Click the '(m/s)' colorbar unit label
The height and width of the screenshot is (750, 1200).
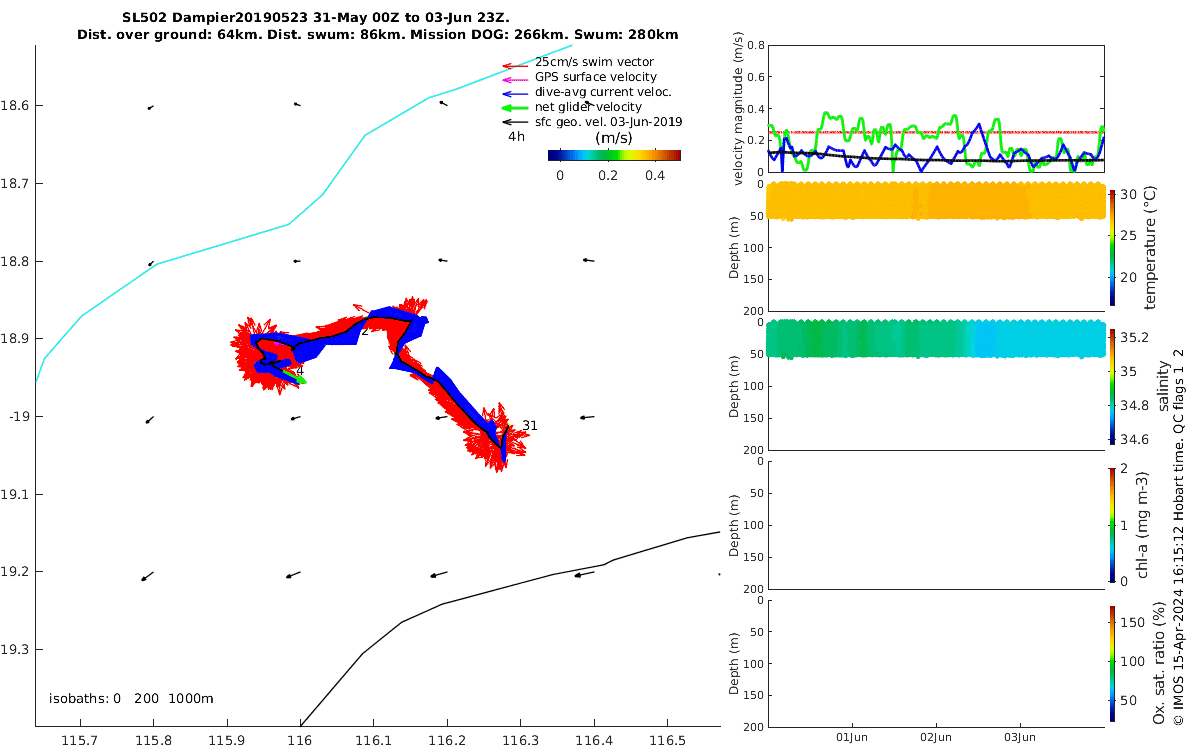[613, 137]
